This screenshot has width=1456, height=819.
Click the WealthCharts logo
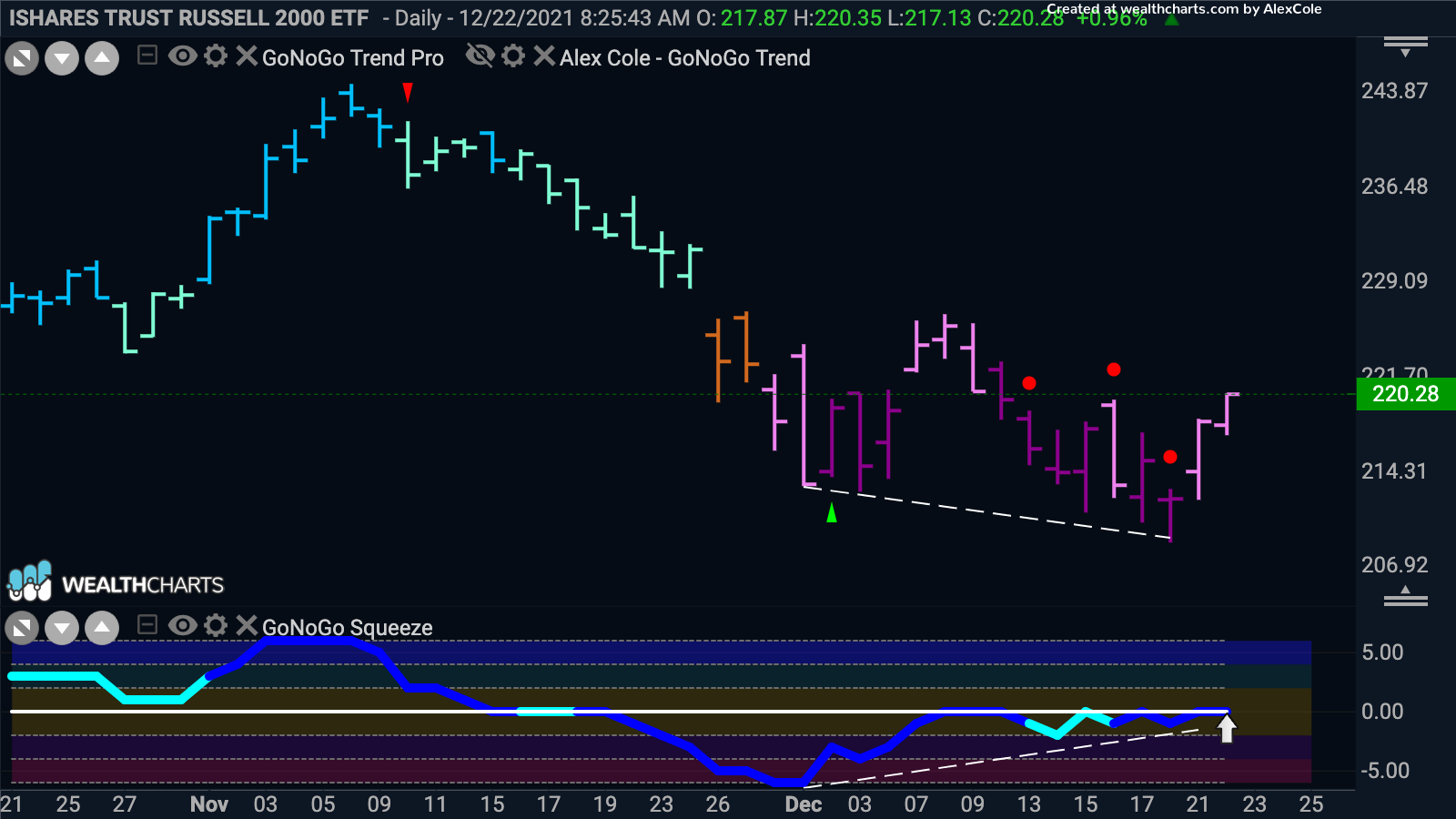pos(116,582)
